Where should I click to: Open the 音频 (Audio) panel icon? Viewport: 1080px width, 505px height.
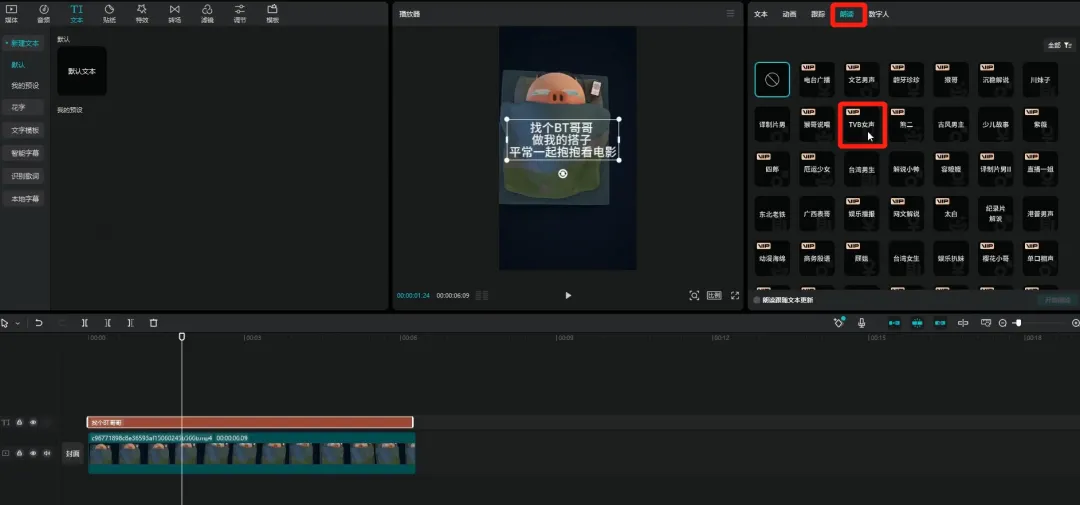coord(43,13)
